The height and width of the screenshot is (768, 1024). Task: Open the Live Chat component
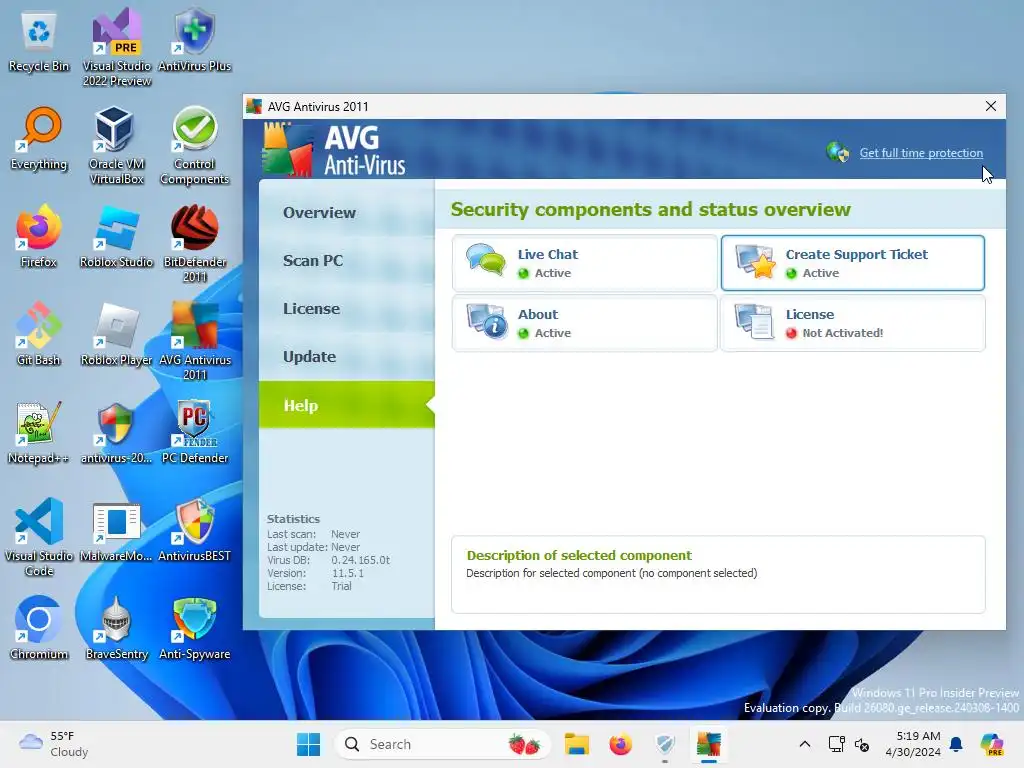584,263
